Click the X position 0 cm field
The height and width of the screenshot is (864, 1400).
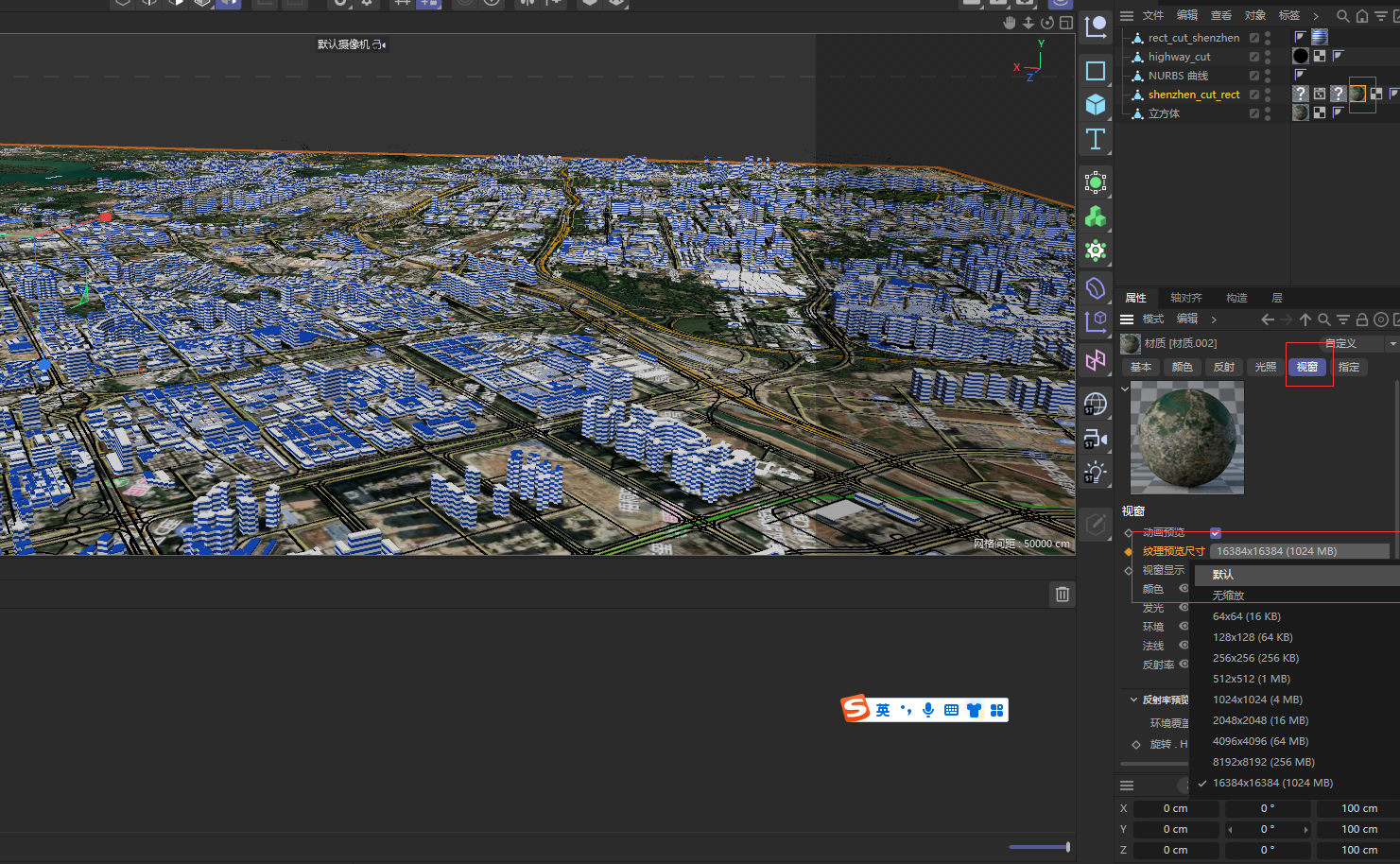point(1174,808)
